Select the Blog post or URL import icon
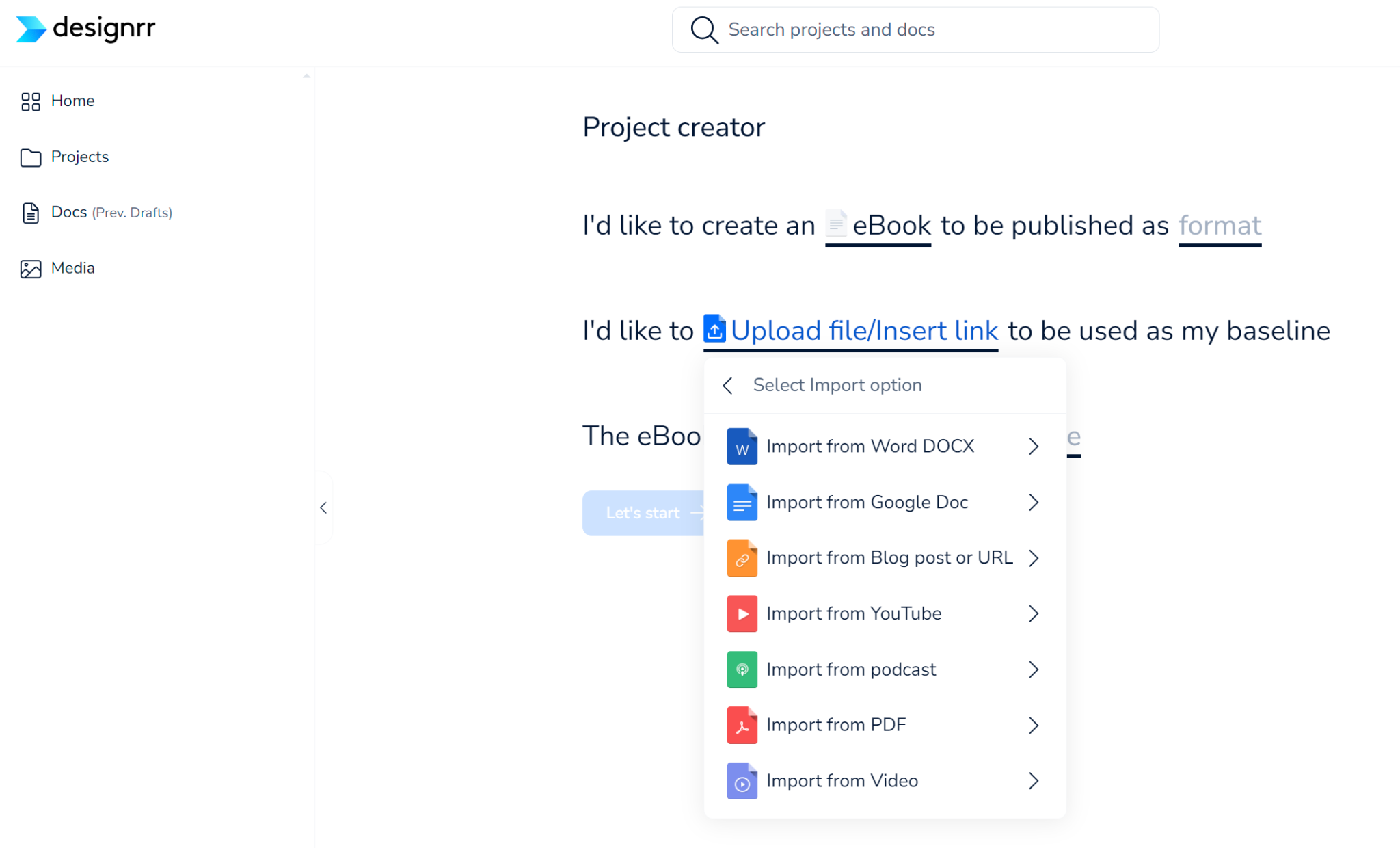This screenshot has width=1400, height=848. 742,558
